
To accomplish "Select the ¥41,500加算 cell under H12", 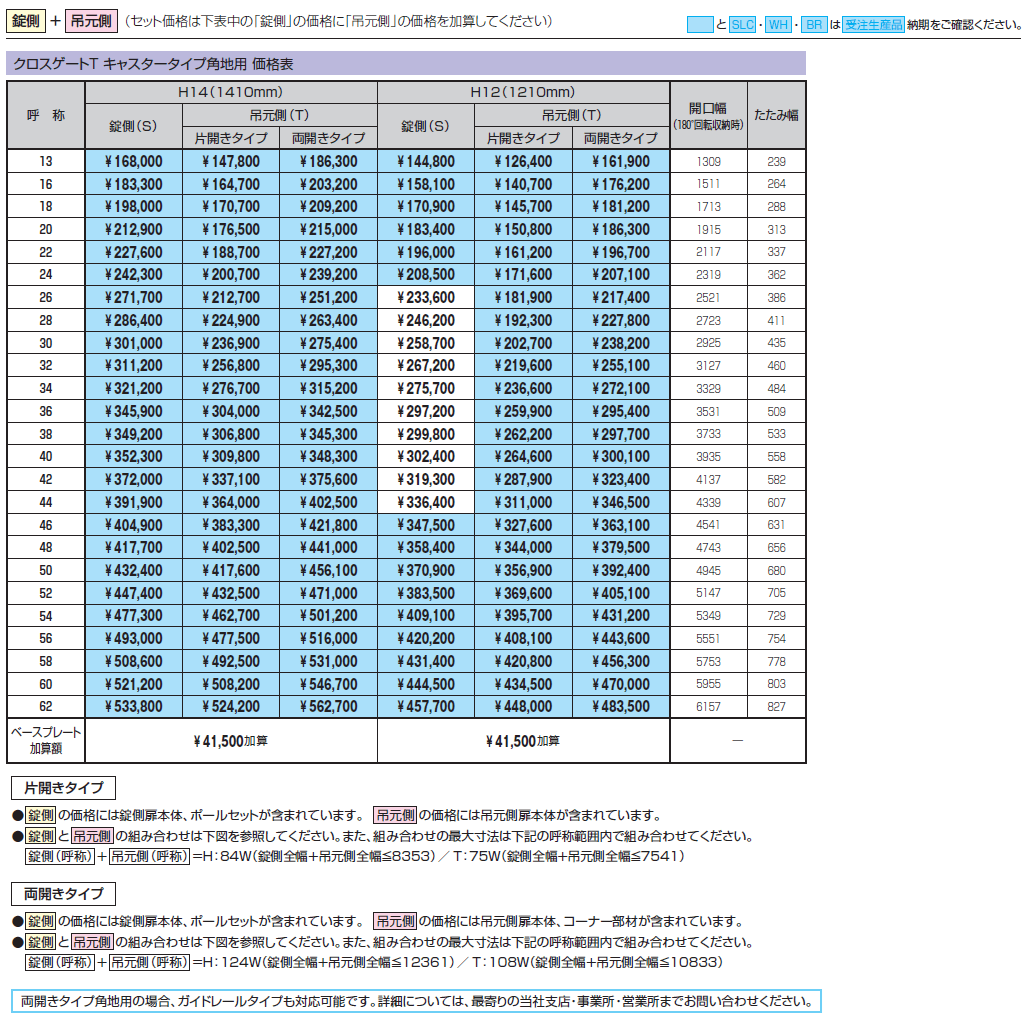I will tap(521, 741).
